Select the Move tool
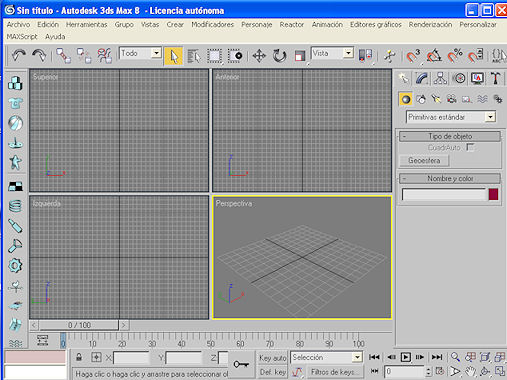The width and height of the screenshot is (507, 380). (x=259, y=56)
